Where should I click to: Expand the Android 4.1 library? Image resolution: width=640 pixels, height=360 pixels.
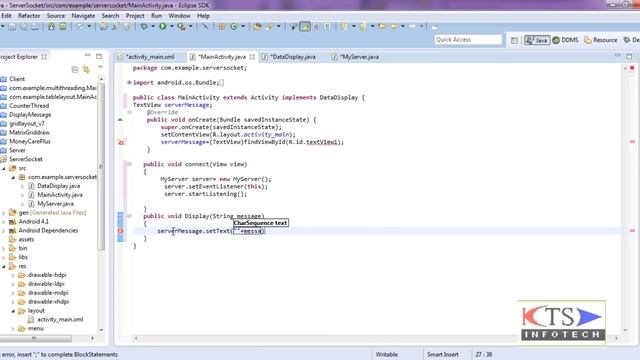[4, 222]
